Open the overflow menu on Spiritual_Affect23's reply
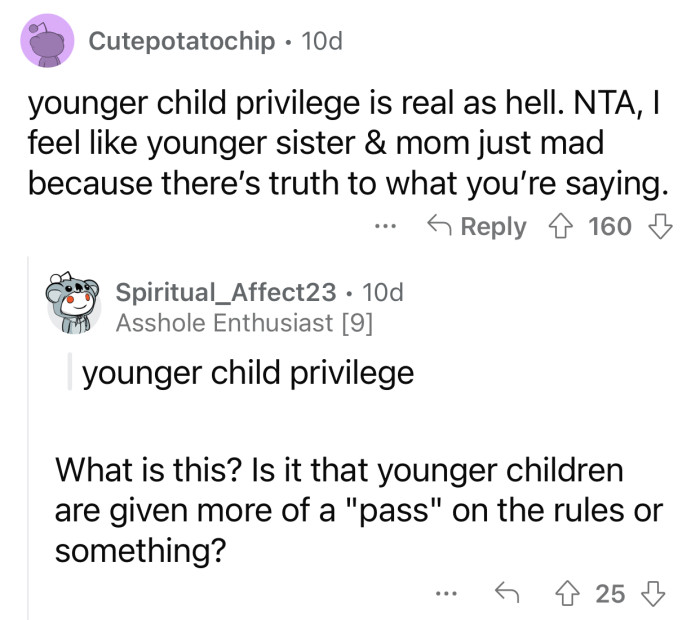This screenshot has width=700, height=620. 447,594
